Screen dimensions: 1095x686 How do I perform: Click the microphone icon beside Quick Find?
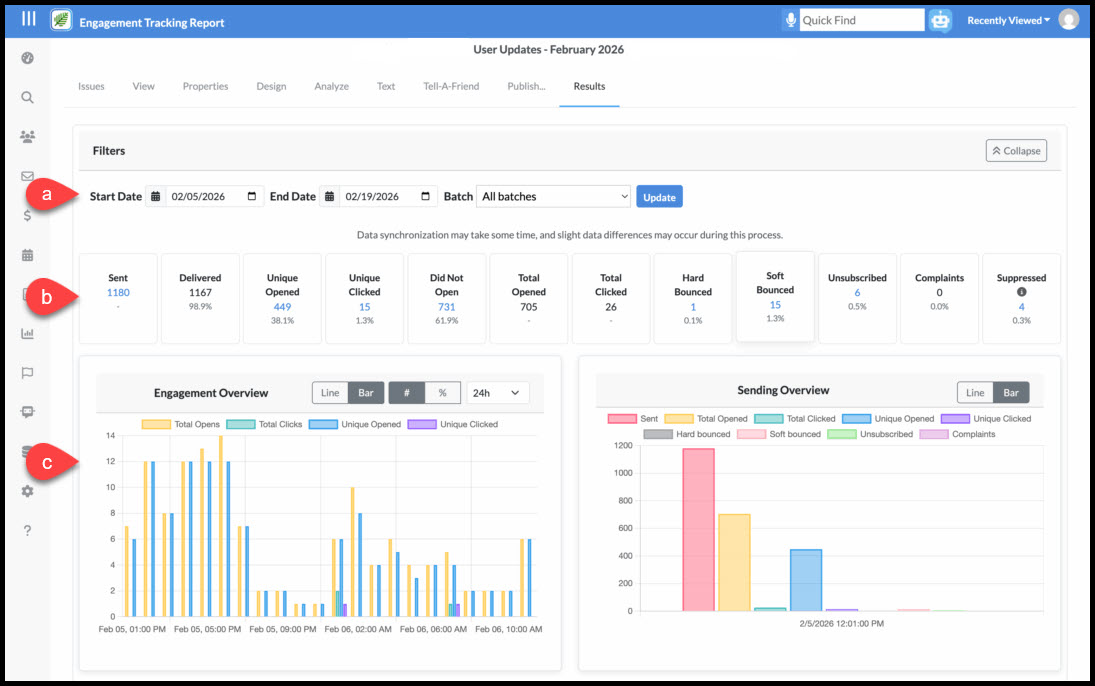pyautogui.click(x=791, y=20)
